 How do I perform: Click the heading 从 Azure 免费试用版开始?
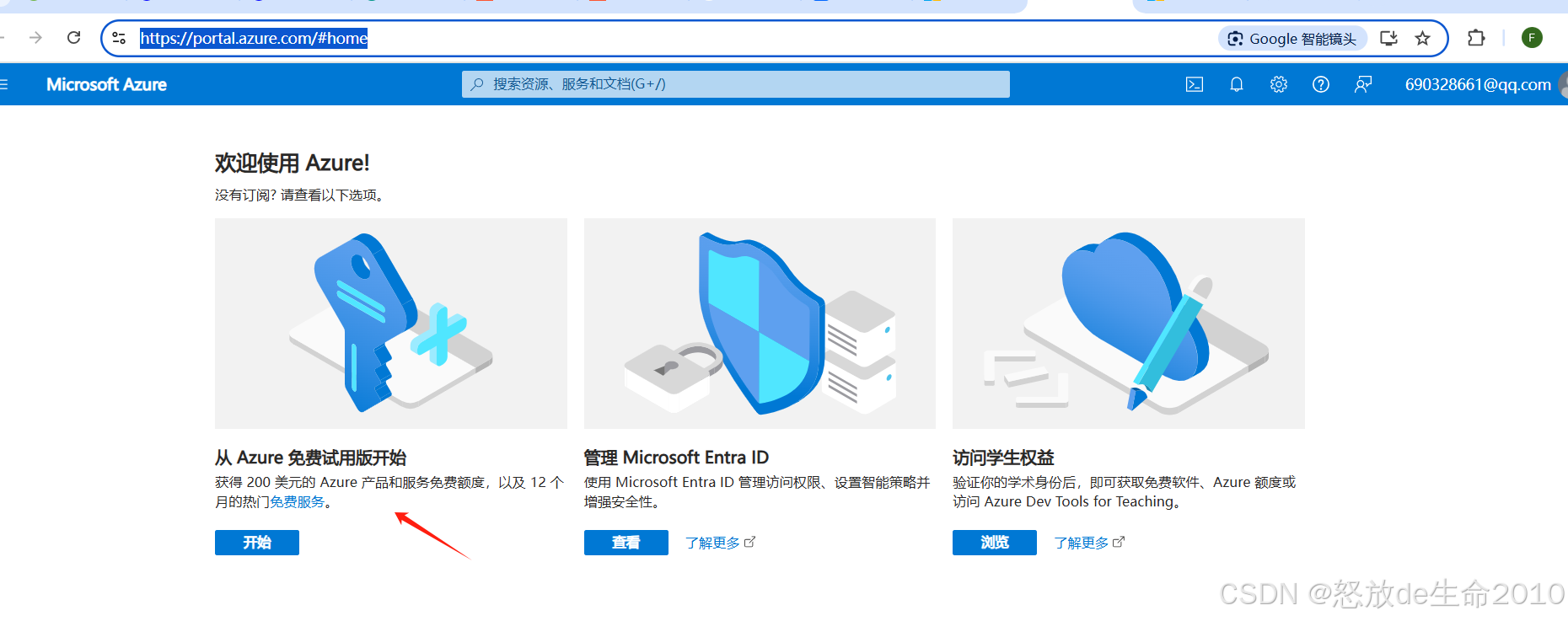point(310,458)
